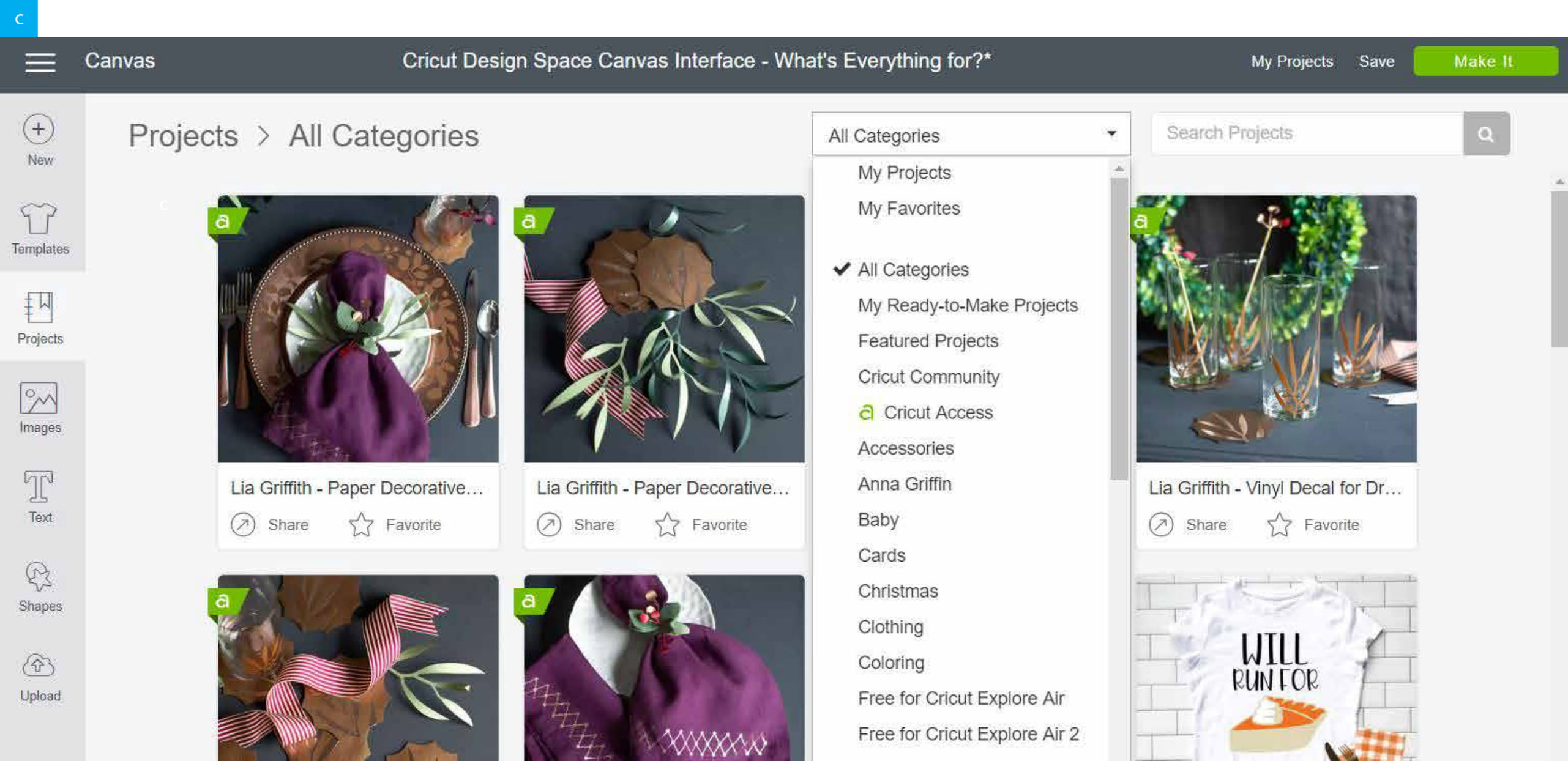Image resolution: width=1568 pixels, height=761 pixels.
Task: Click the Projects breadcrumb link
Action: tap(183, 135)
